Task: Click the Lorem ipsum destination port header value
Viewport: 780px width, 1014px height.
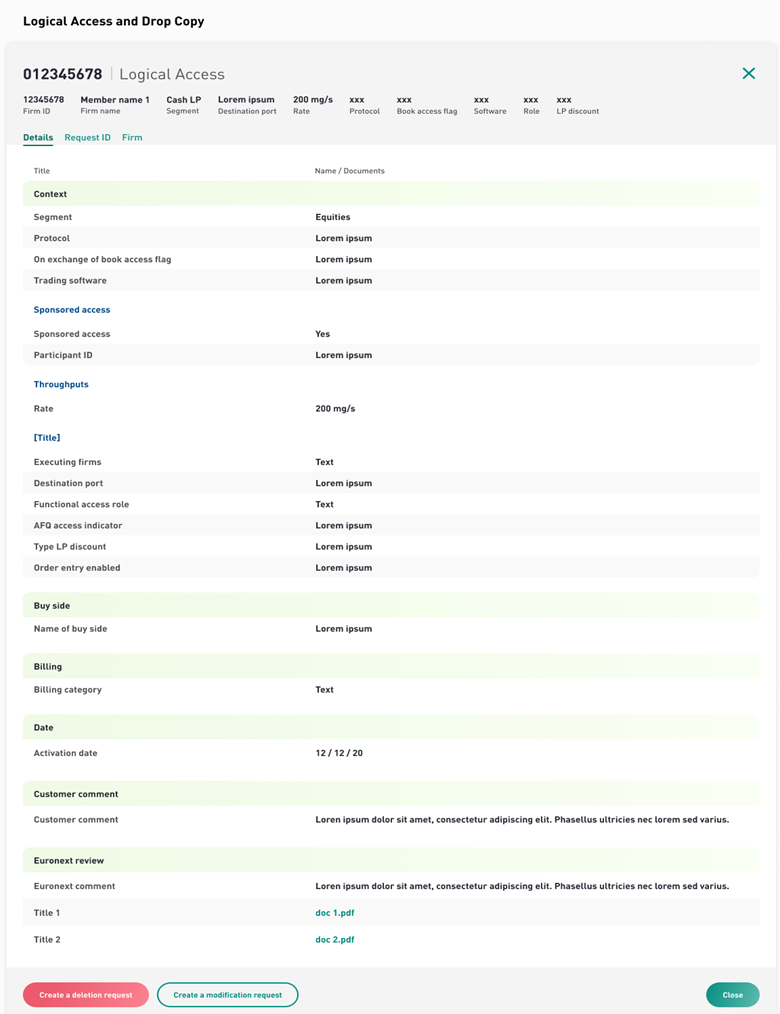Action: click(x=246, y=100)
